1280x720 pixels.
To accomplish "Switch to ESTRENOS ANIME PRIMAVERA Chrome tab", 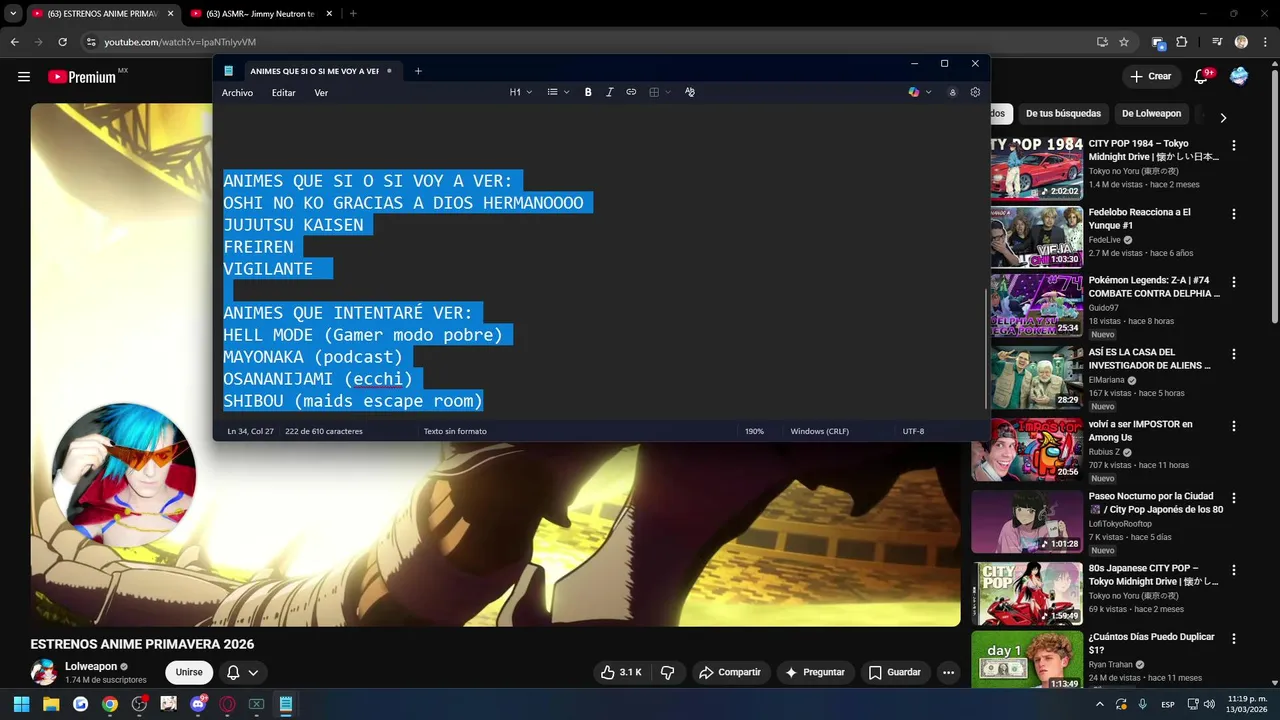I will click(102, 14).
